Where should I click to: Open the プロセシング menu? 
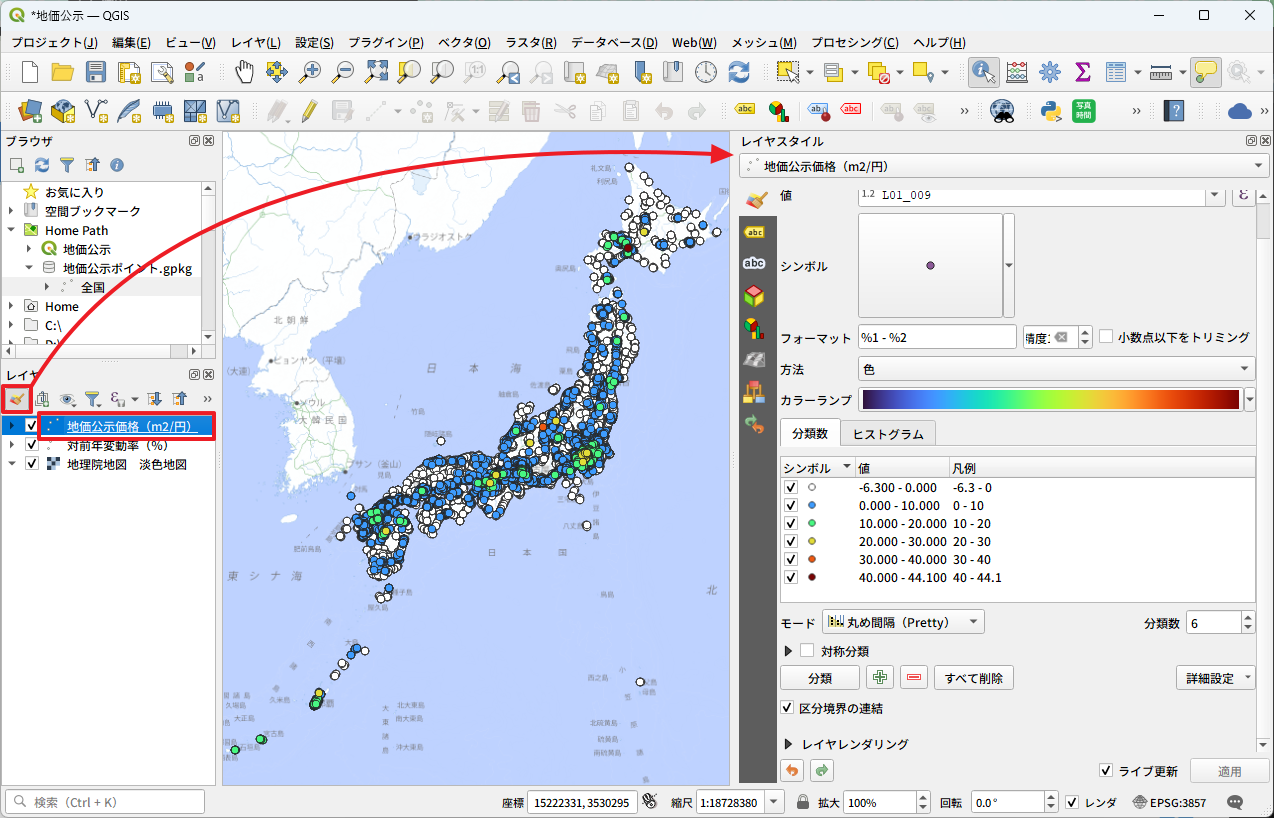pos(854,43)
